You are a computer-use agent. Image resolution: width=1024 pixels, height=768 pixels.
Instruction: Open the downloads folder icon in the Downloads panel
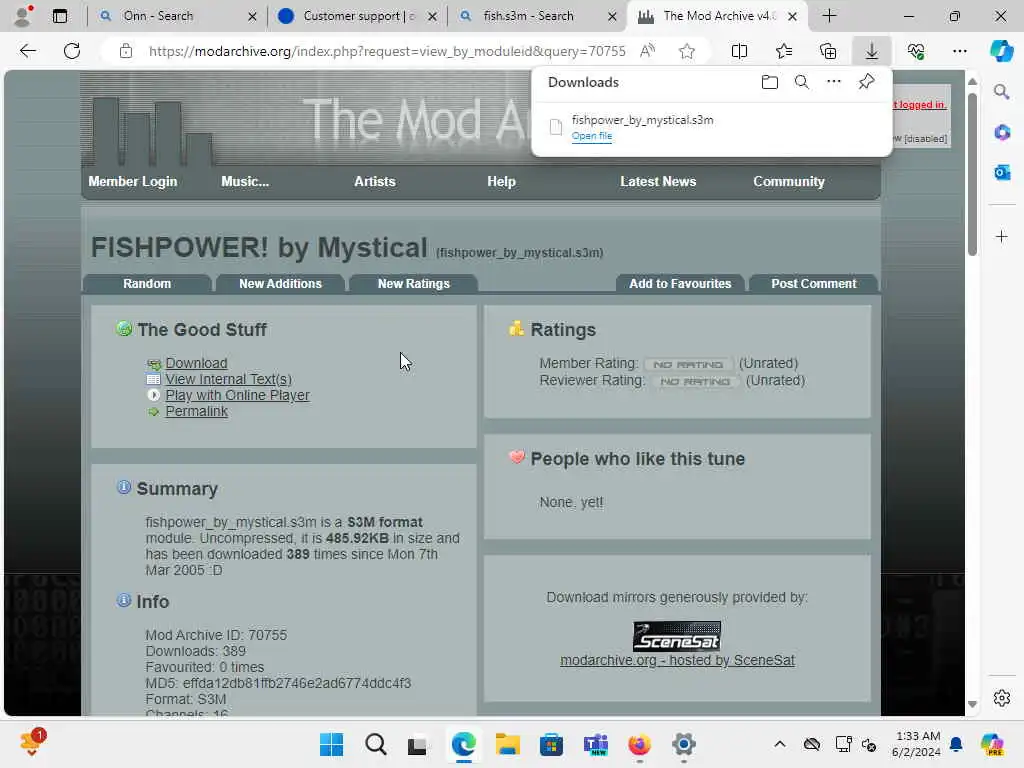coord(770,82)
